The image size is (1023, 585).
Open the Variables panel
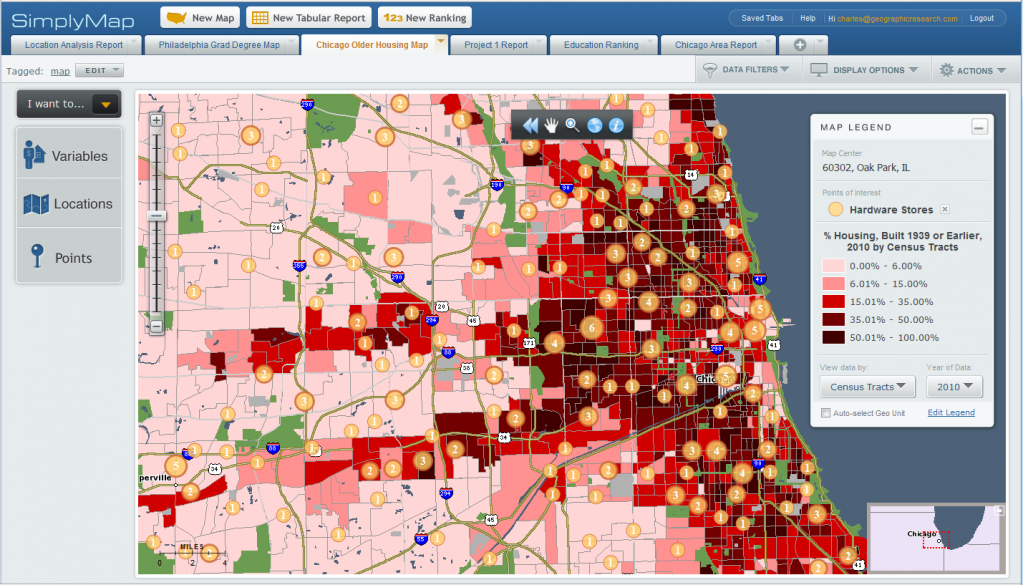(x=69, y=155)
